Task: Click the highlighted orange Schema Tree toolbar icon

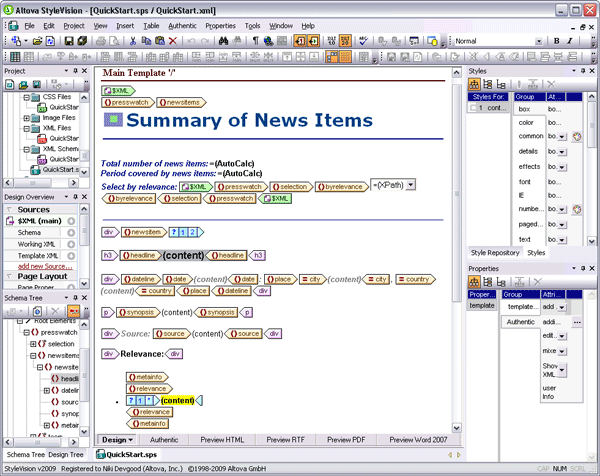Action: [73, 311]
